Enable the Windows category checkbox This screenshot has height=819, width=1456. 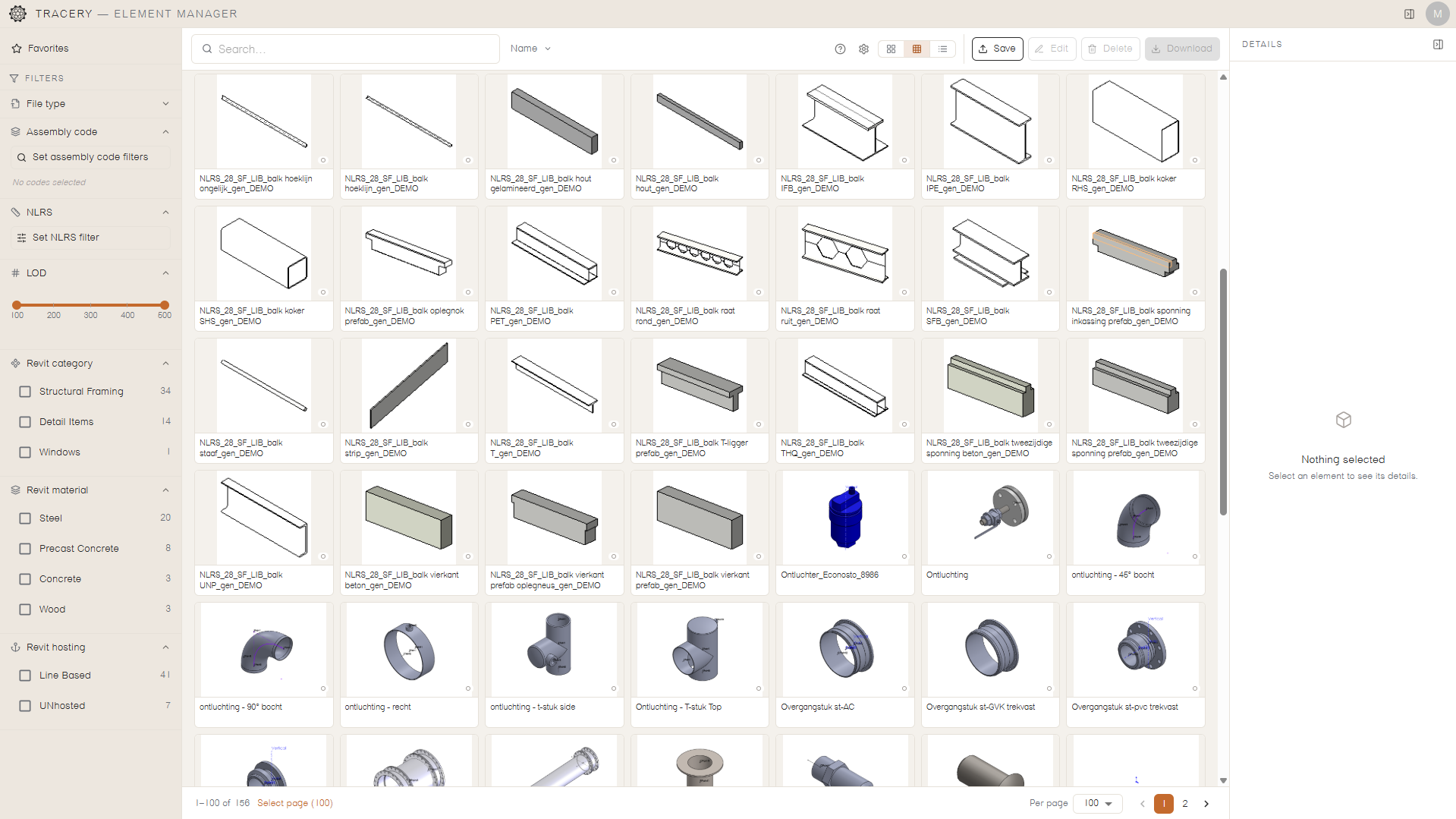[25, 452]
